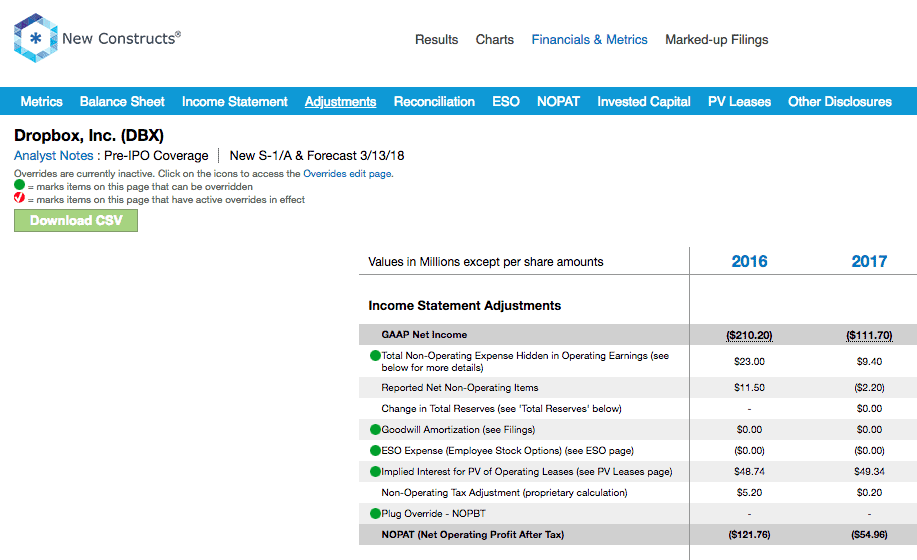917x560 pixels.
Task: Open the Income Statement page
Action: click(x=235, y=102)
